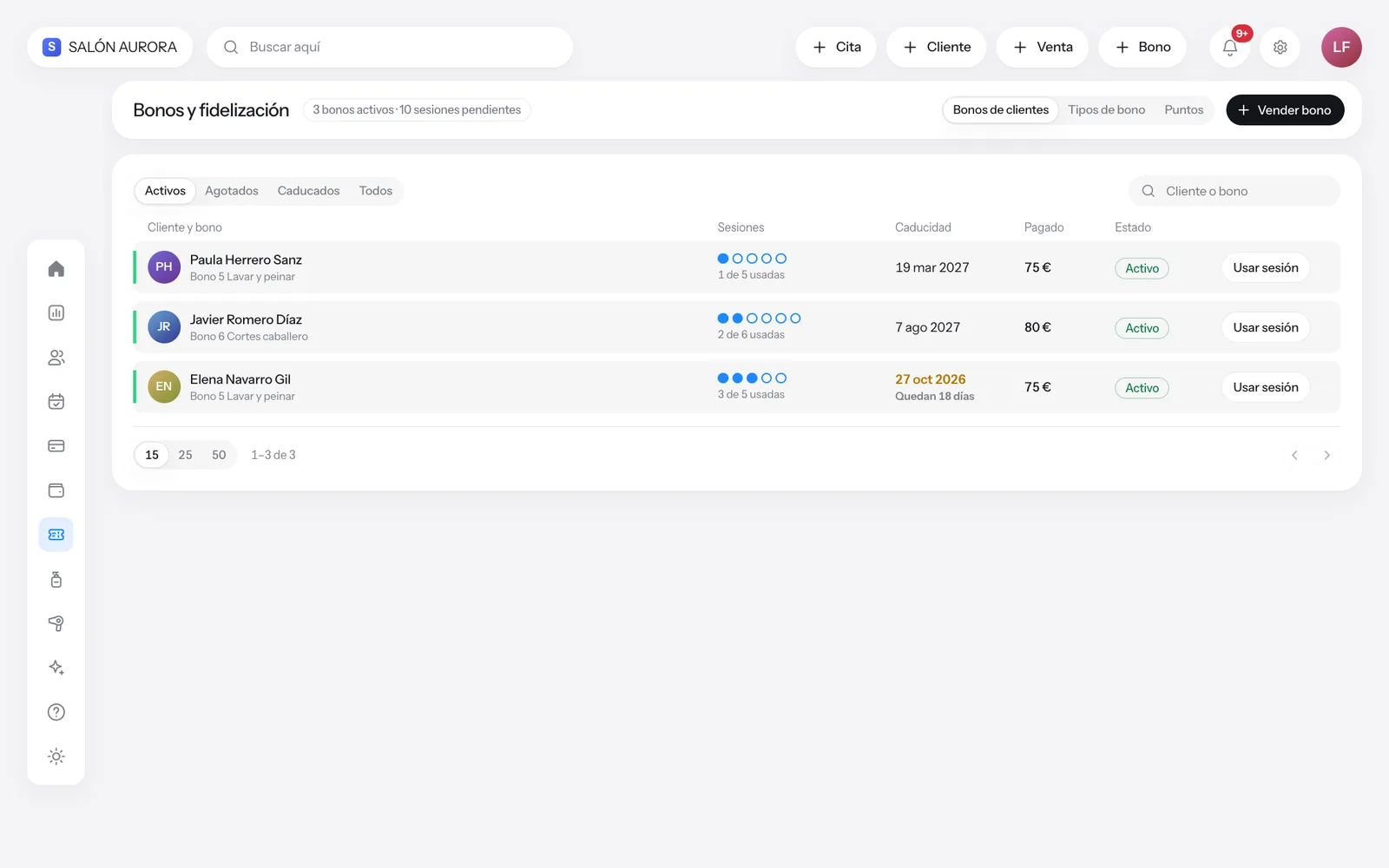
Task: Add a new Cliente from top bar
Action: click(937, 47)
